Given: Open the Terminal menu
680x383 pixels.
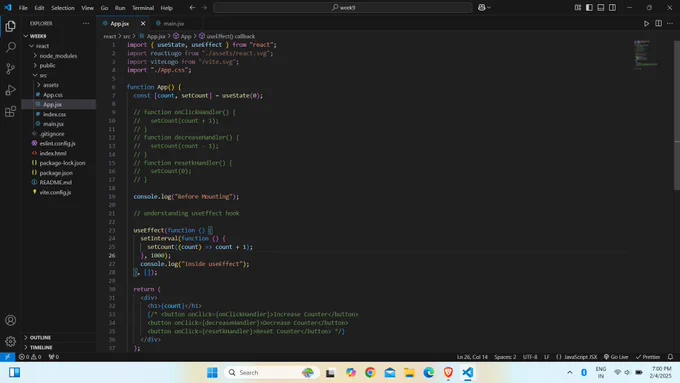Looking at the screenshot, I should tap(143, 8).
